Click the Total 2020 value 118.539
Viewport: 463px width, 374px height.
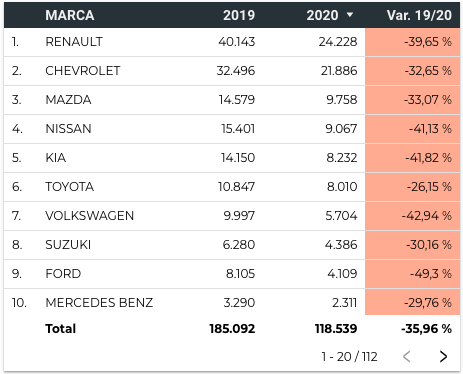click(x=336, y=329)
